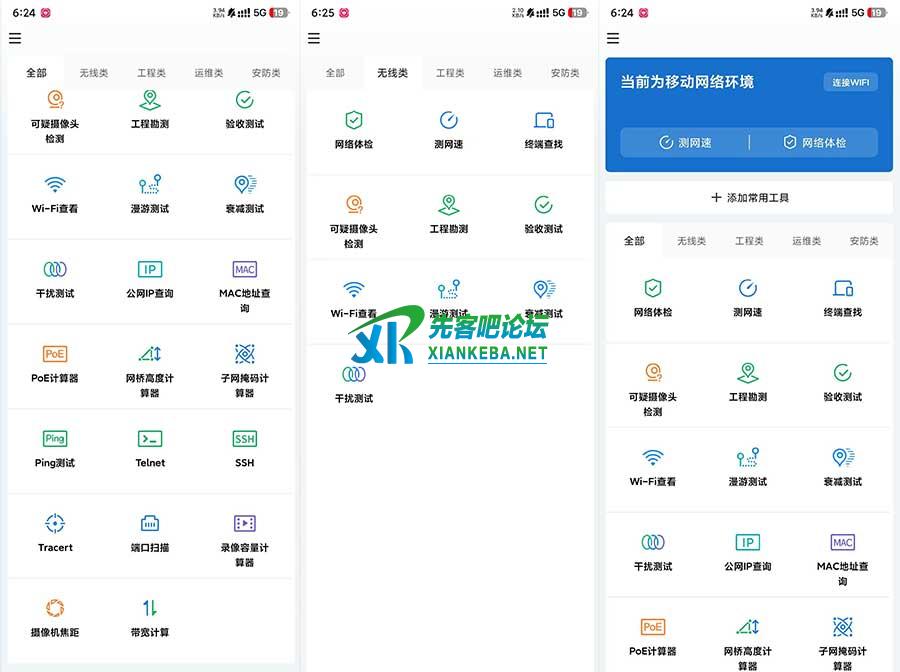Open the 端口扫描 port scanner
The image size is (900, 672).
click(150, 531)
